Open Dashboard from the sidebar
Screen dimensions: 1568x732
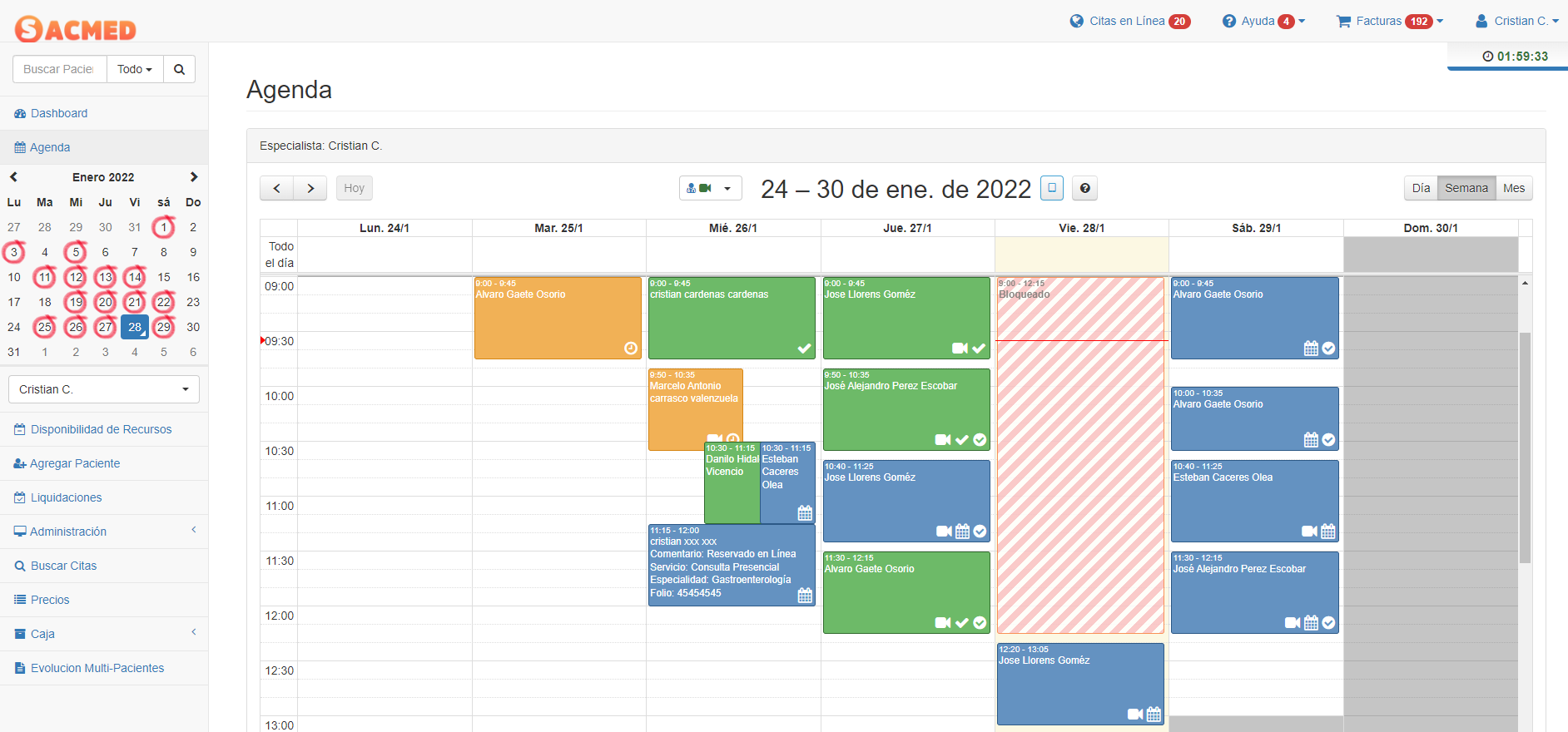[x=58, y=113]
